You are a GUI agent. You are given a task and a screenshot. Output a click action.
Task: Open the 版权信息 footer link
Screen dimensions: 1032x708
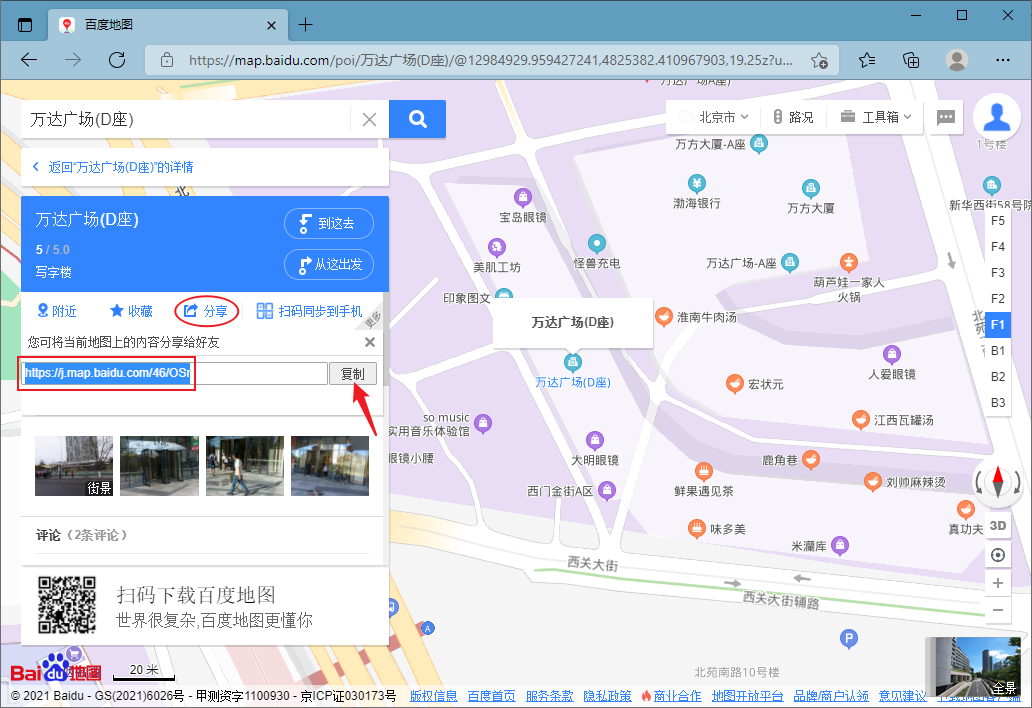tap(433, 695)
